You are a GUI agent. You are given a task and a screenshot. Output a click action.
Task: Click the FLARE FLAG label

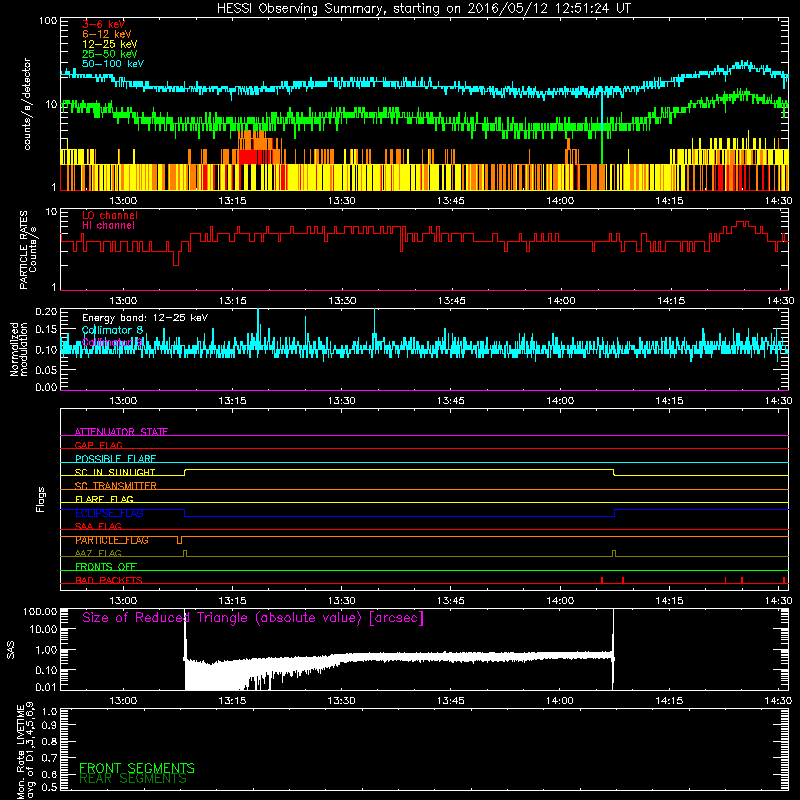[104, 499]
